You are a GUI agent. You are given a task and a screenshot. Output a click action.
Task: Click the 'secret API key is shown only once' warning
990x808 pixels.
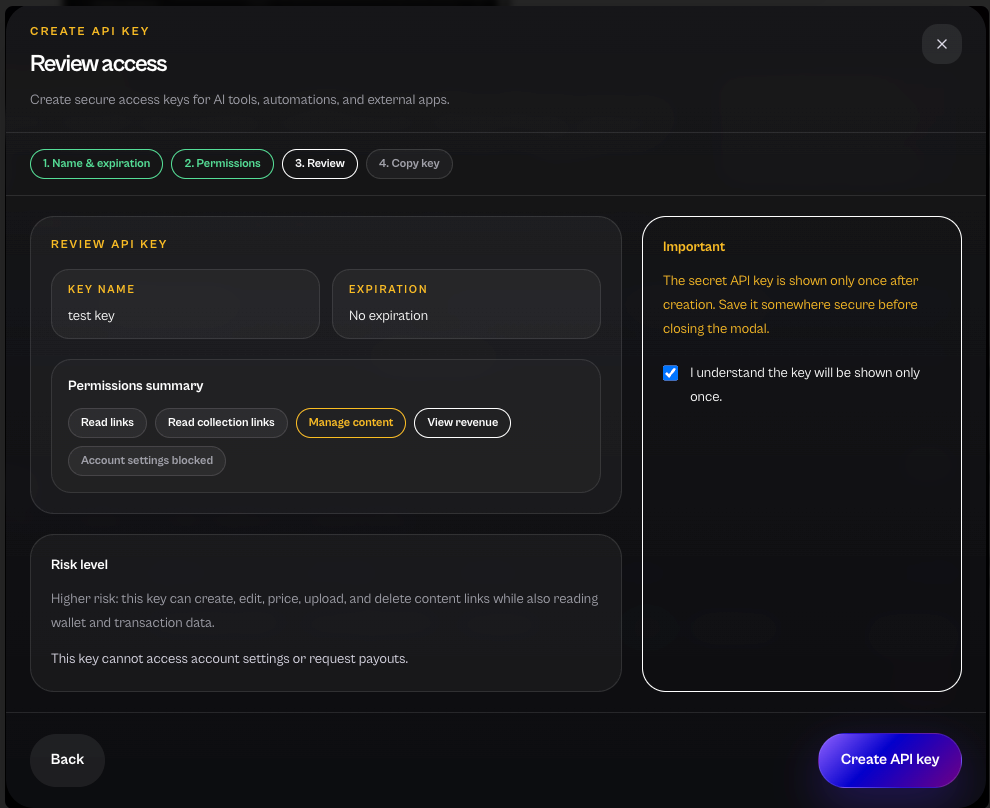(790, 304)
